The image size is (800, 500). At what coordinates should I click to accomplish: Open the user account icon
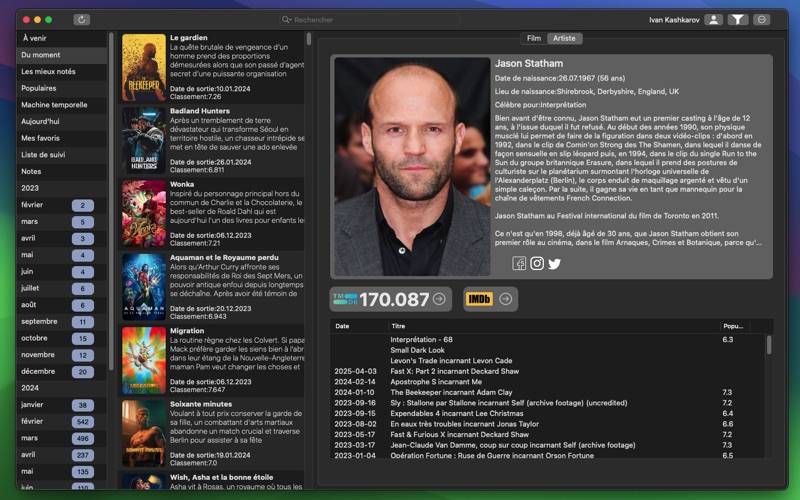pos(713,19)
